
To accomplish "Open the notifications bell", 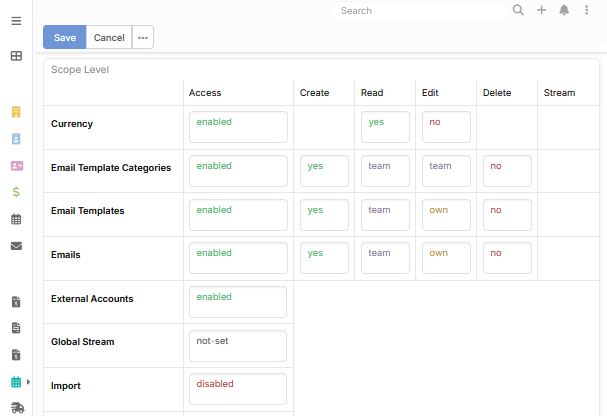I will click(564, 10).
